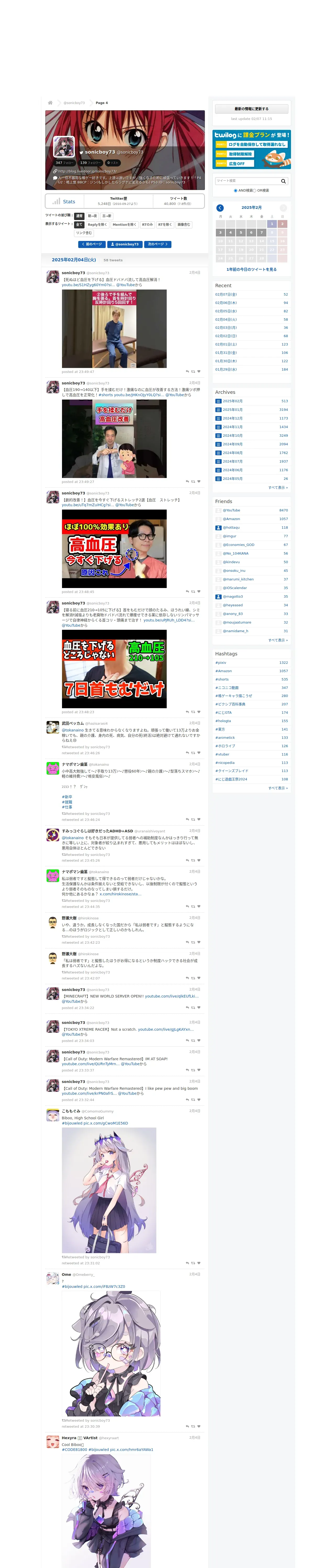Open the 139 フォロワー count link
Screen dimensions: 336x1568
90,163
